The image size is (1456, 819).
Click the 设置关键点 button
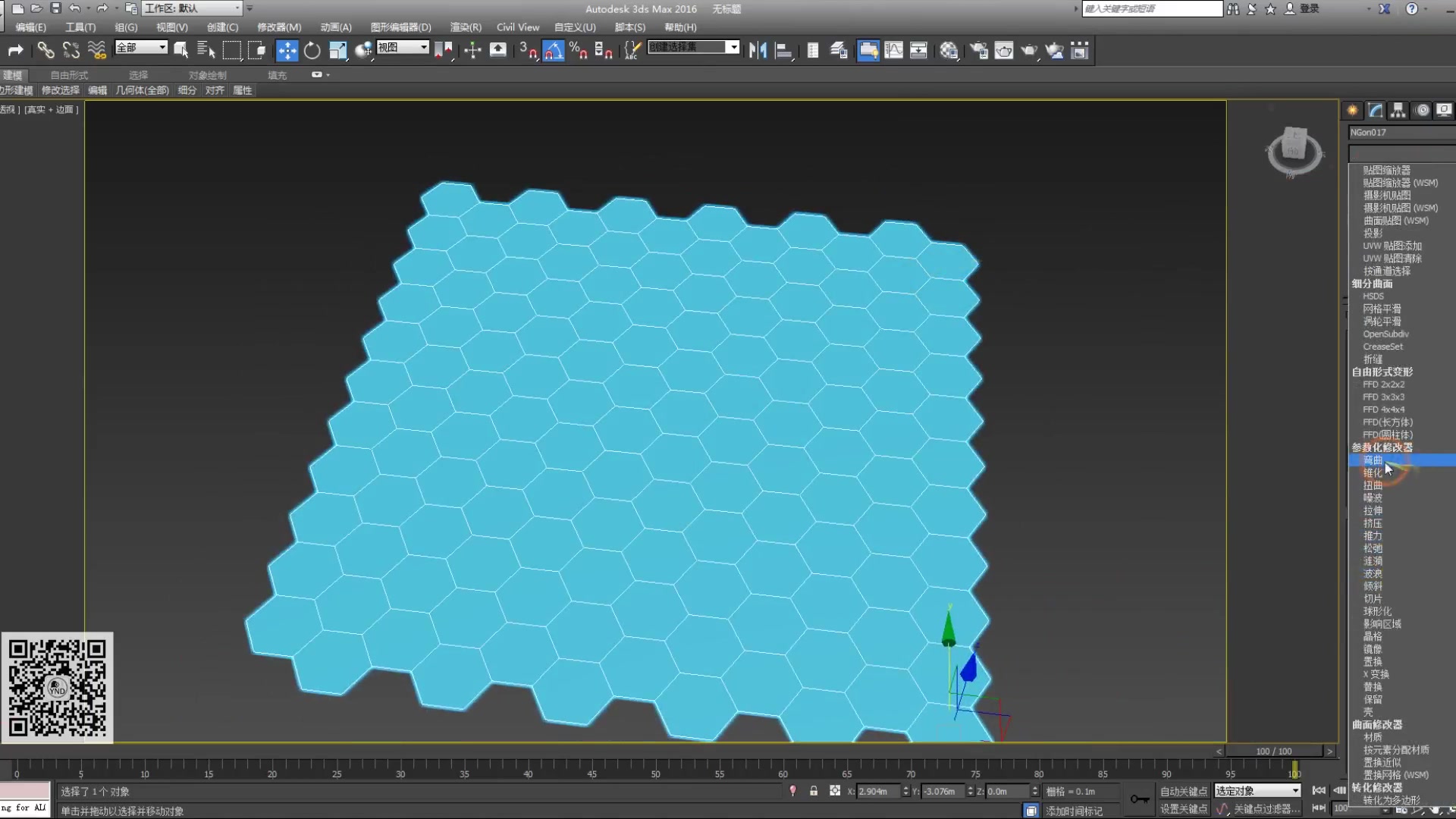coord(1183,809)
